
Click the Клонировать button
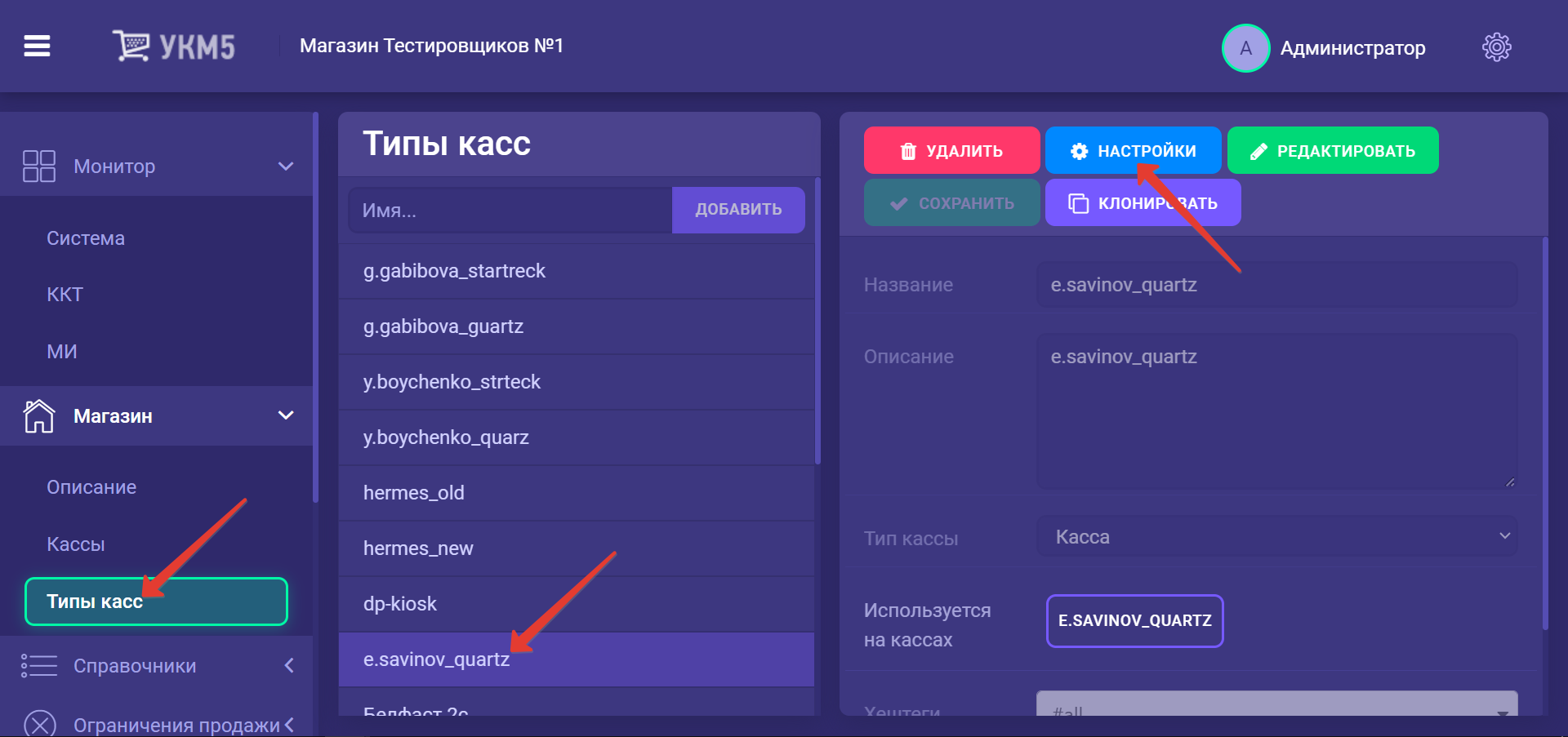(1143, 203)
